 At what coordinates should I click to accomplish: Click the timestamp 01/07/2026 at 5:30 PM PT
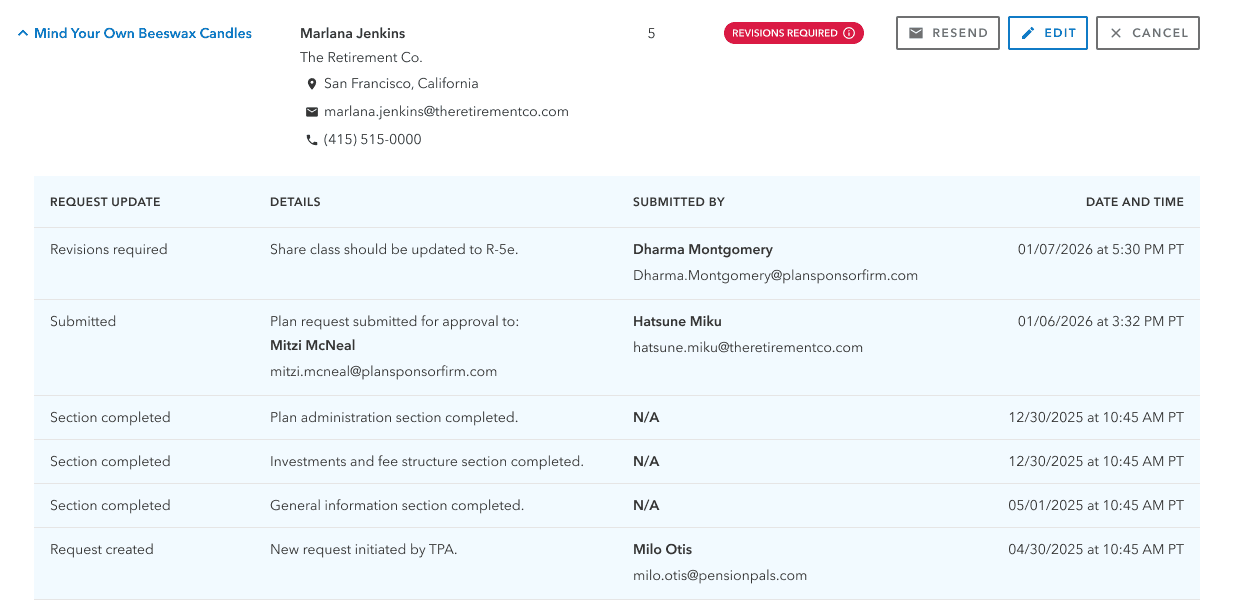1101,250
